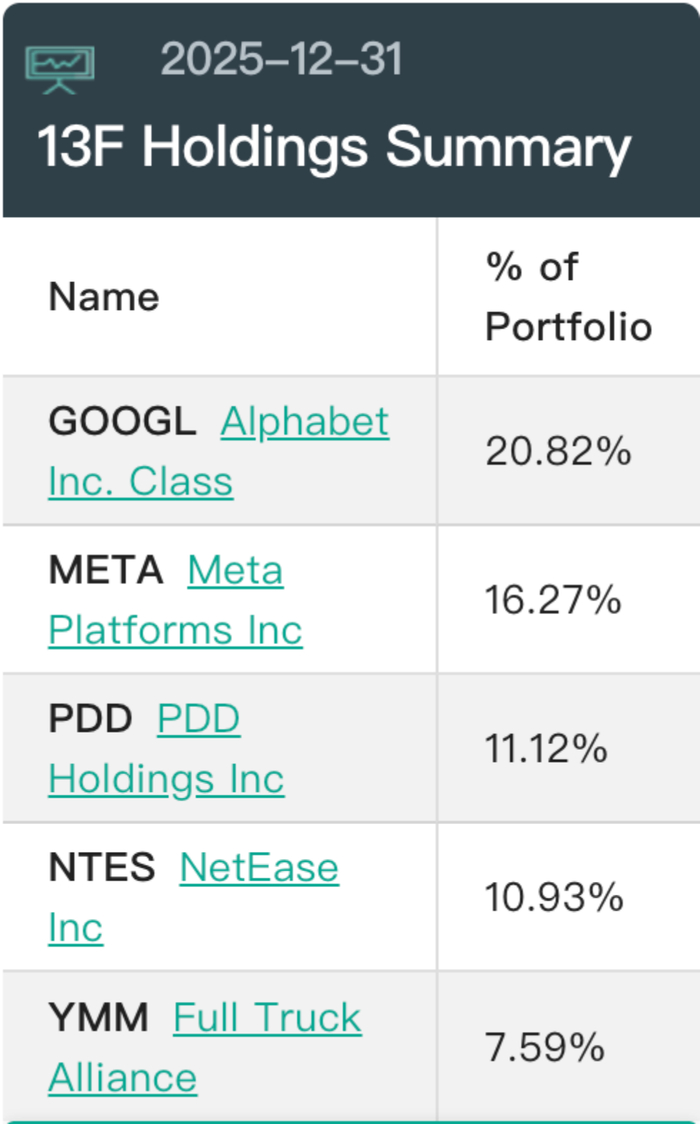Click the 20.82% portfolio value
Screen dimensions: 700x1124
click(558, 452)
